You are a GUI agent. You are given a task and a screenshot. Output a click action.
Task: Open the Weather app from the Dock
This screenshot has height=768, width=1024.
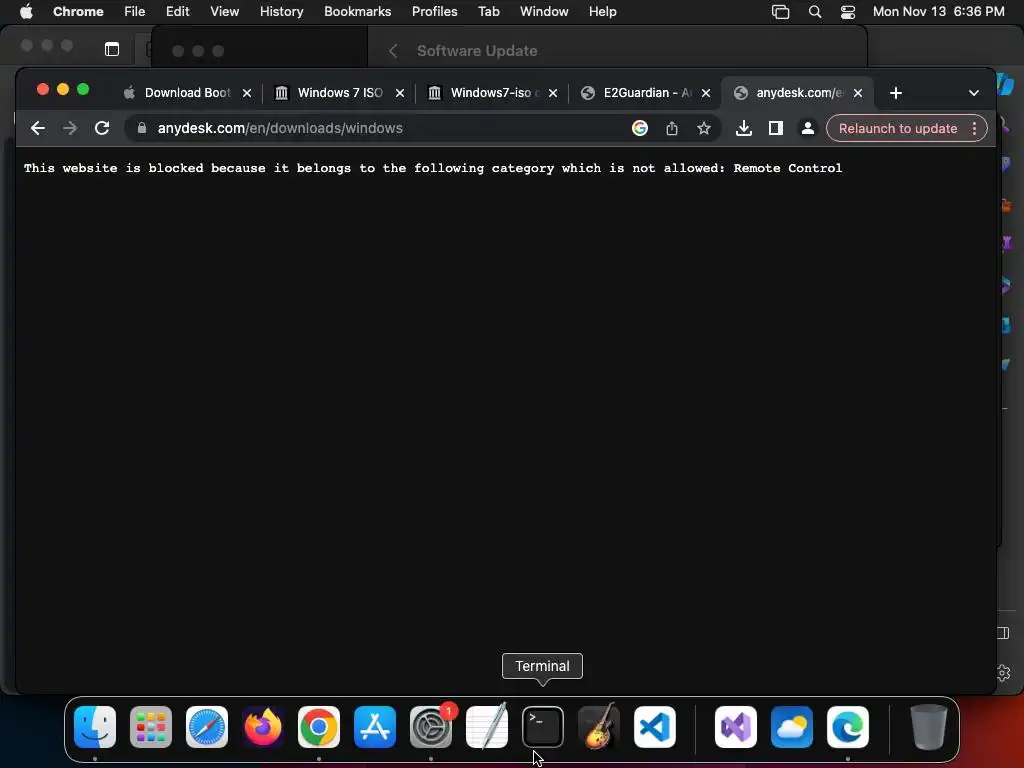[792, 727]
